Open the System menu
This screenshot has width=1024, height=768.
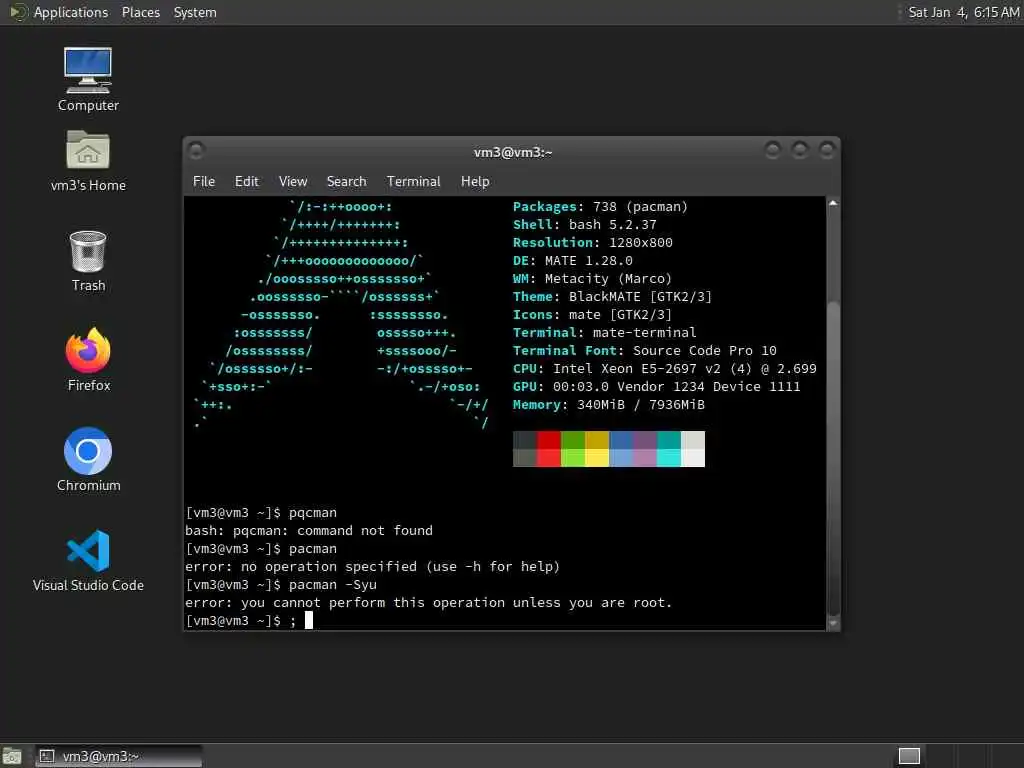point(195,12)
